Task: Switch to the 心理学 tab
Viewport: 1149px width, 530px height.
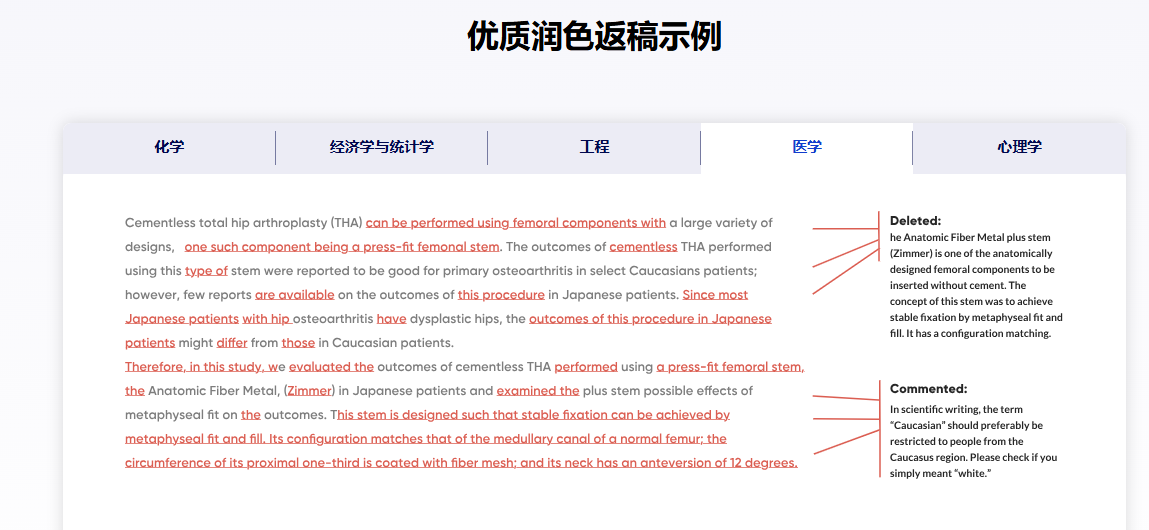Action: tap(1019, 147)
